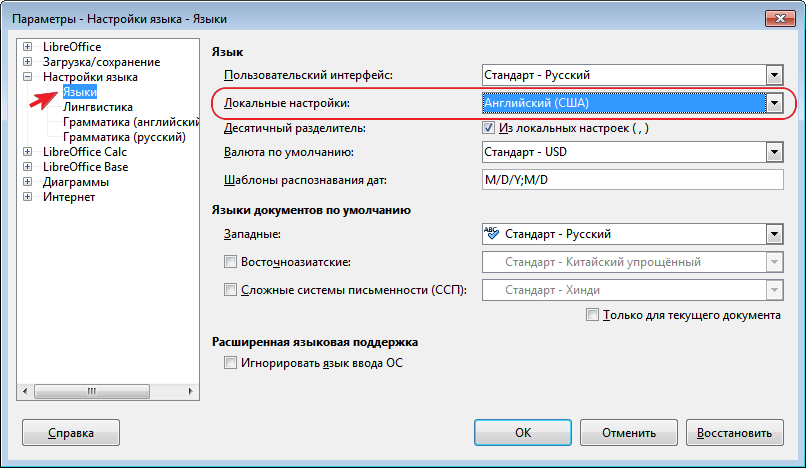The width and height of the screenshot is (806, 468).
Task: Expand the Интернет tree node
Action: click(x=27, y=197)
